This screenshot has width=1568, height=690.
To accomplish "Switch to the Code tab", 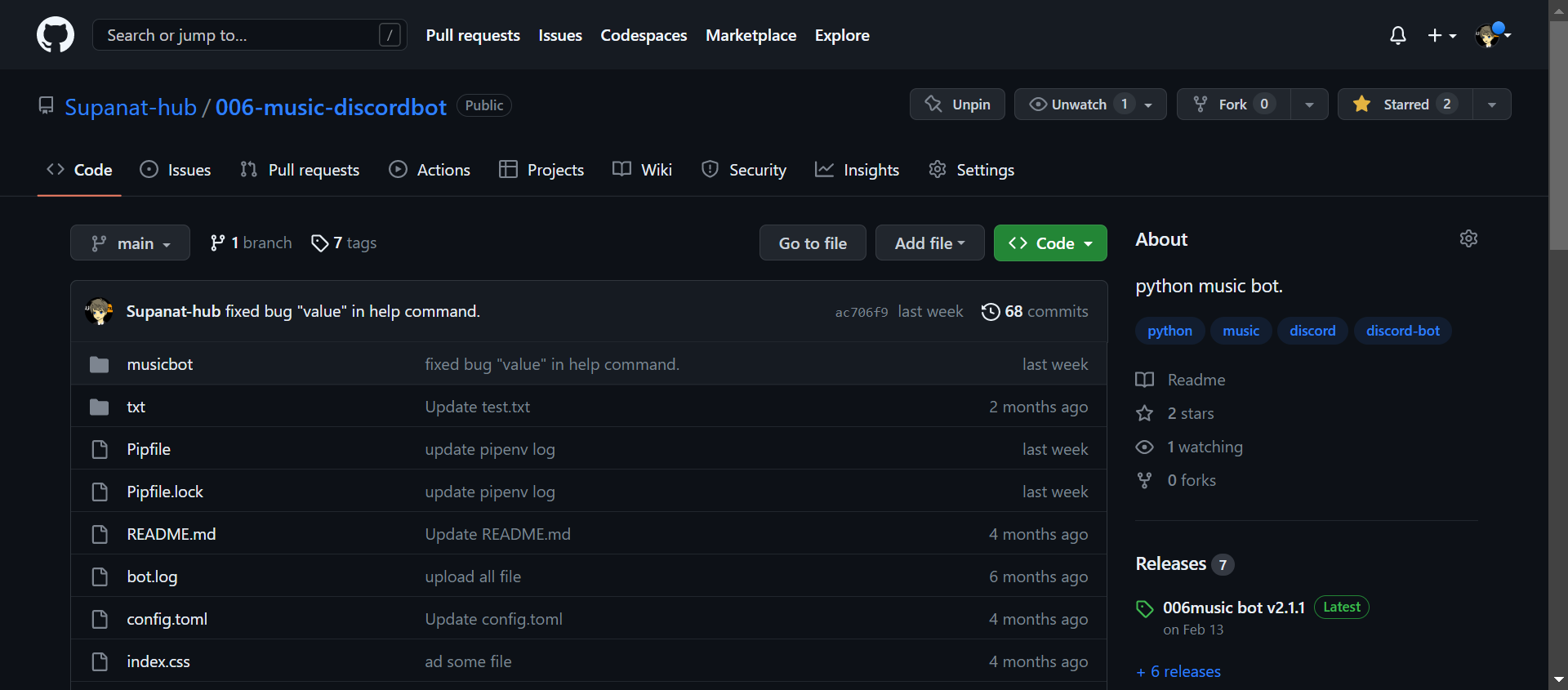I will [79, 170].
